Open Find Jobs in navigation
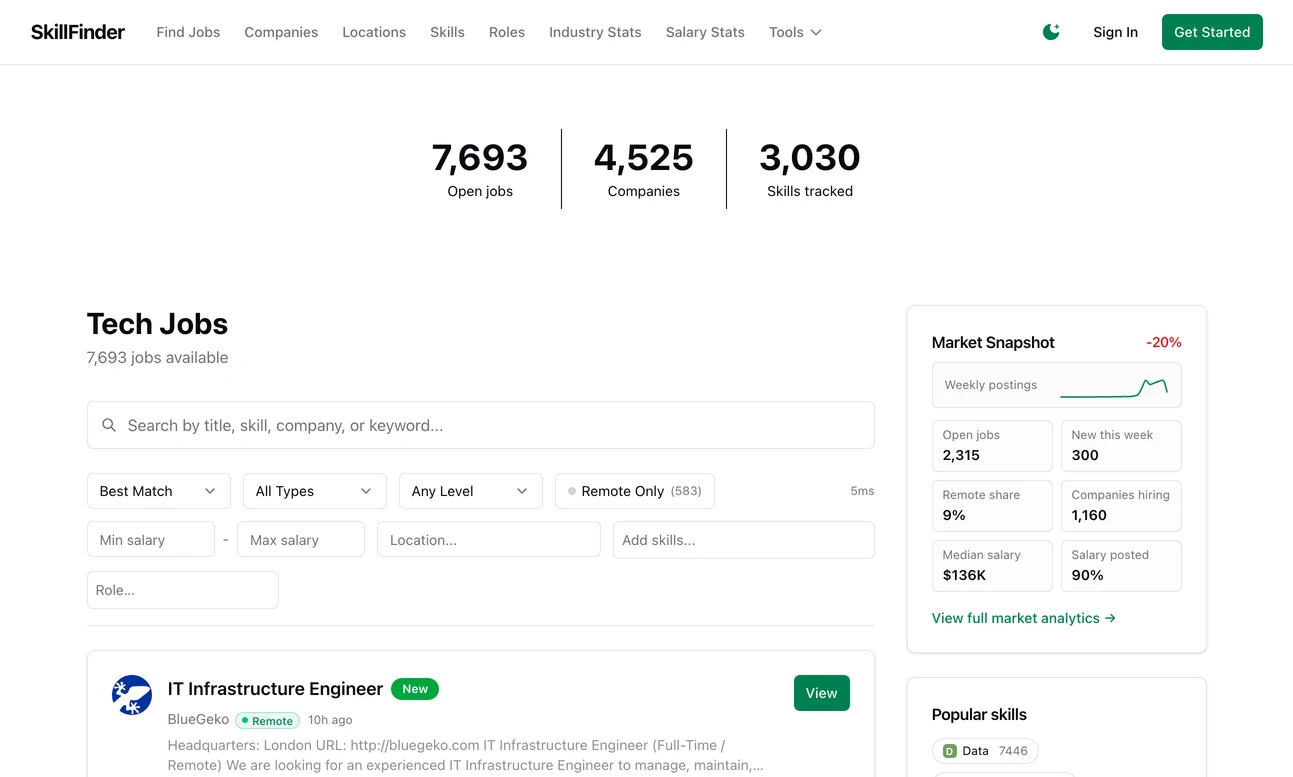Viewport: 1293px width, 777px height. pos(188,32)
